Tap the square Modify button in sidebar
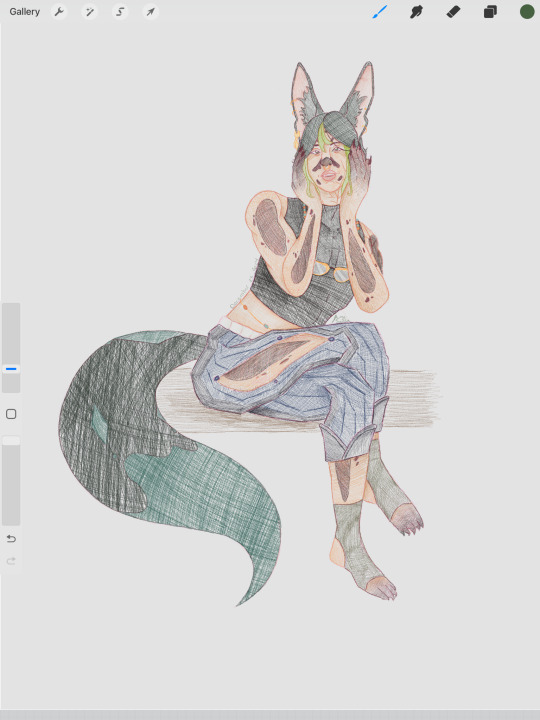The width and height of the screenshot is (540, 720). click(x=11, y=414)
